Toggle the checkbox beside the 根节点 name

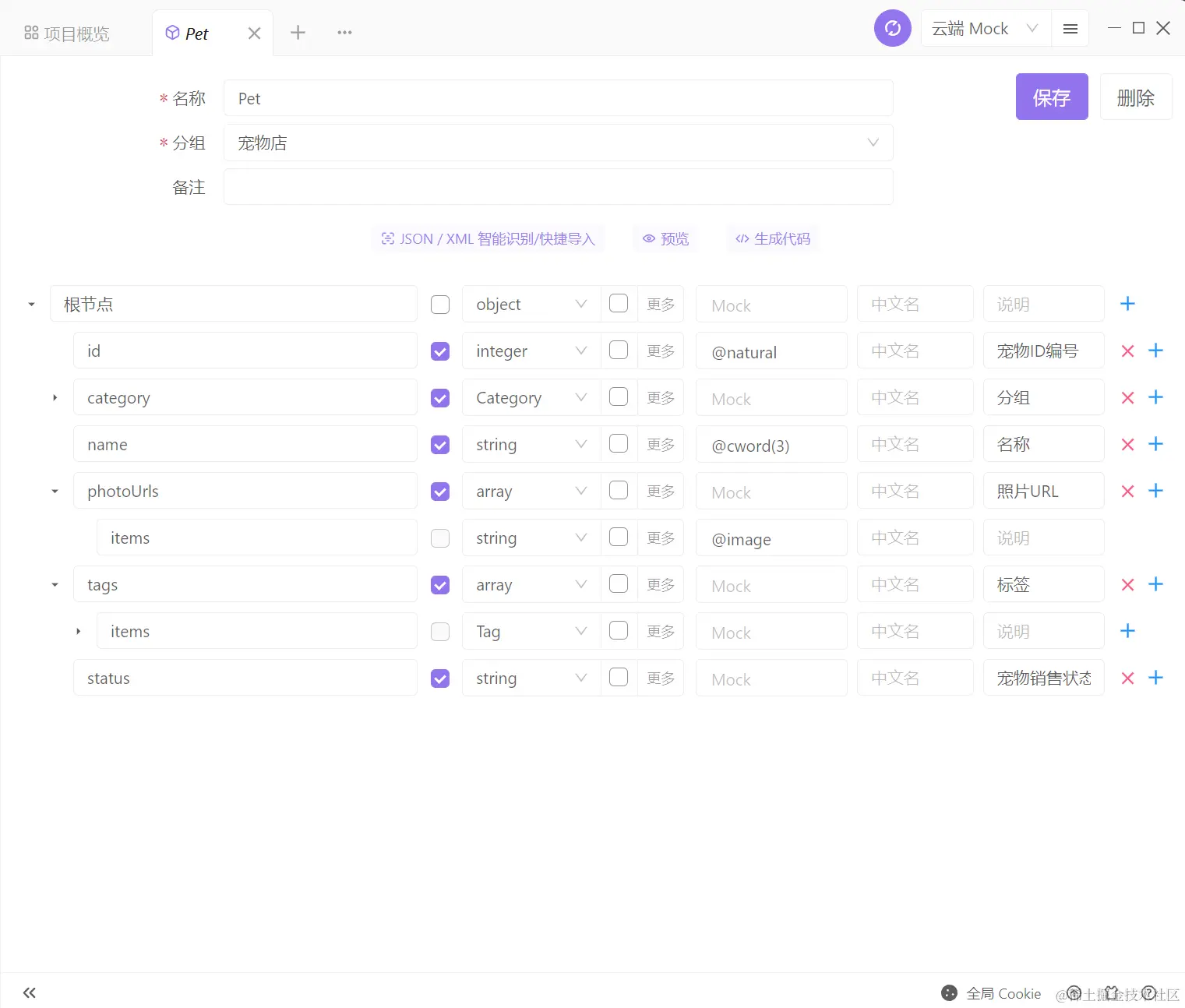pos(440,305)
